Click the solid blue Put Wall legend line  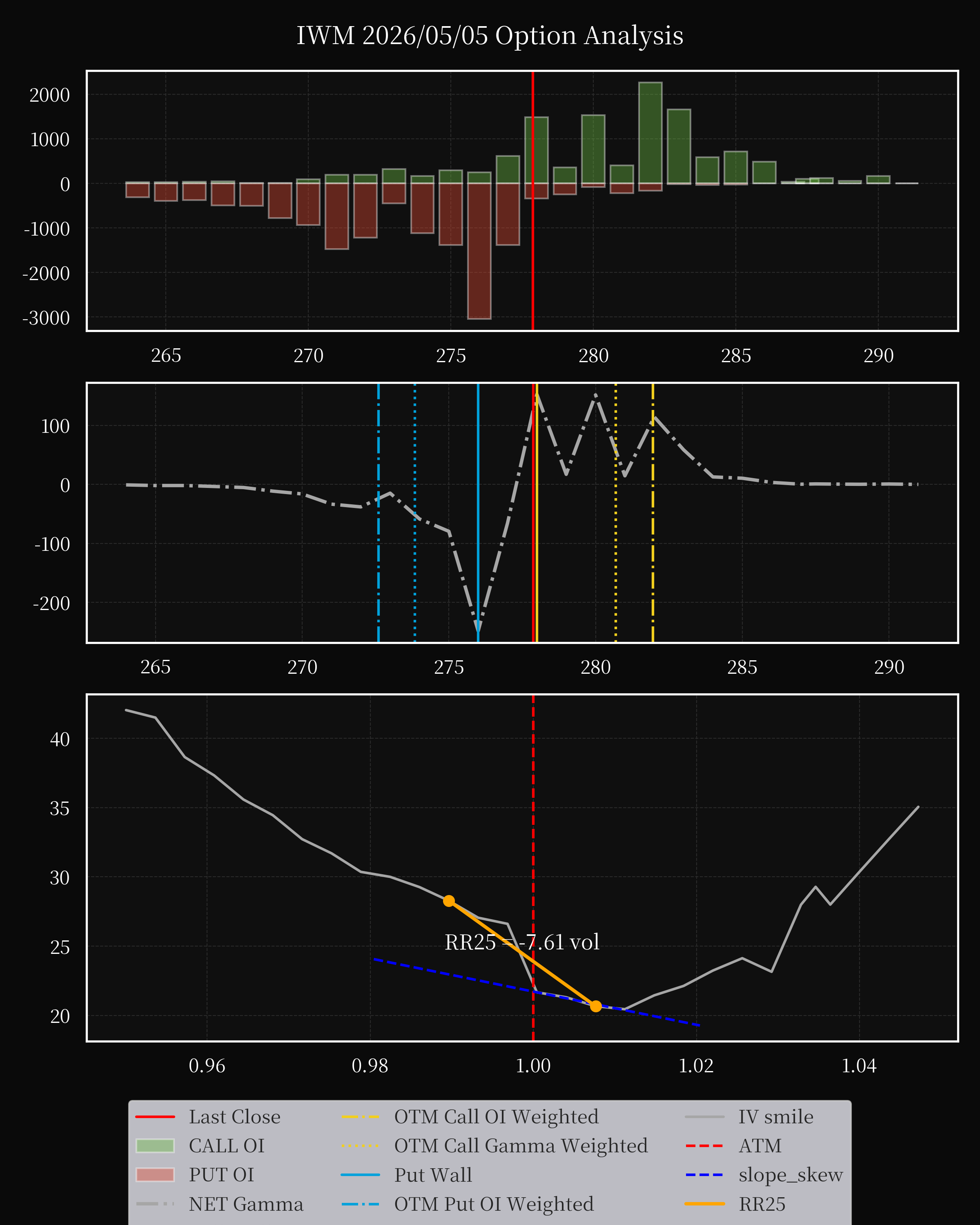pyautogui.click(x=361, y=1174)
